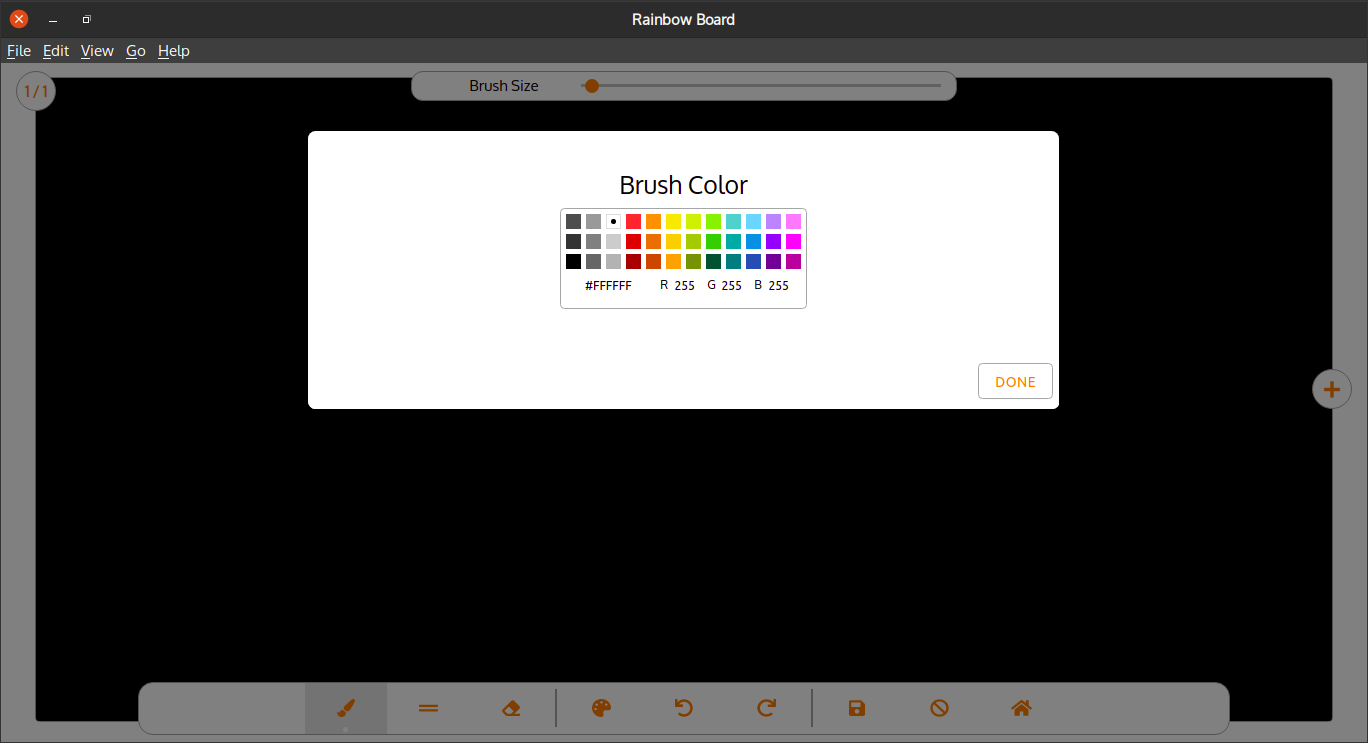
Task: Maximize the Rainbow Board window
Action: [x=87, y=19]
